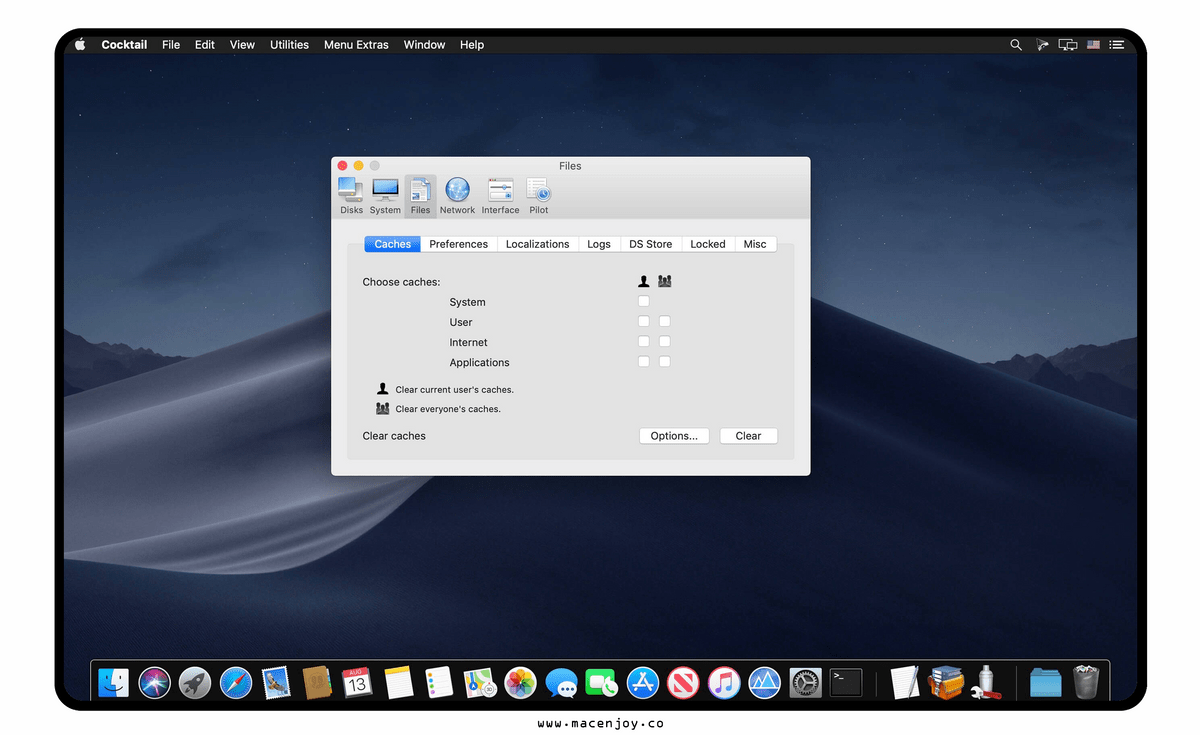The image size is (1200, 735).
Task: Open TextEdit document icon in Dock
Action: tap(904, 683)
